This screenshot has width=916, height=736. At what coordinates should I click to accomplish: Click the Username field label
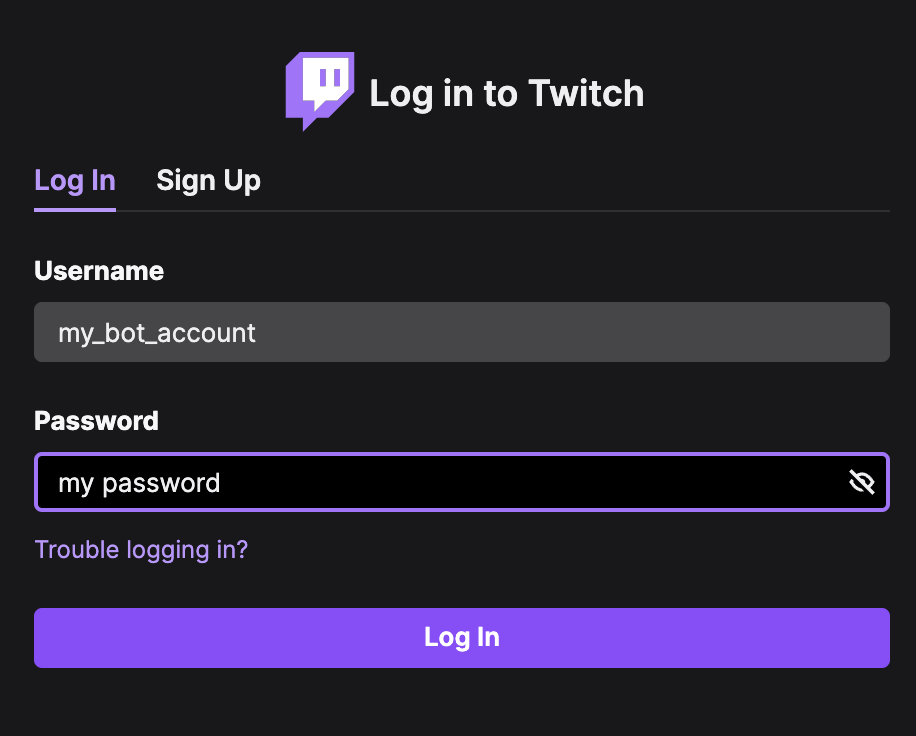99,271
